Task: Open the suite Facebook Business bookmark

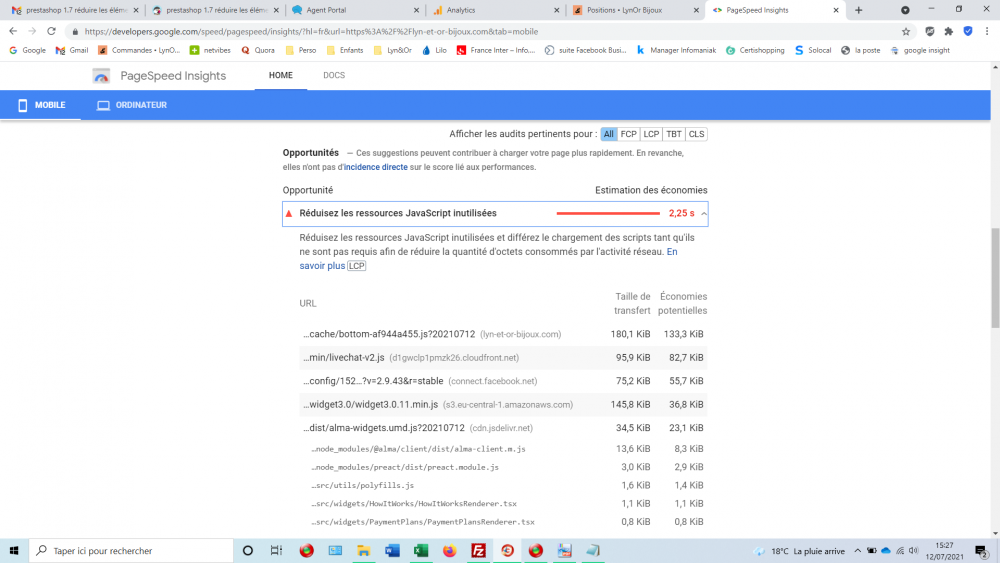Action: point(585,50)
